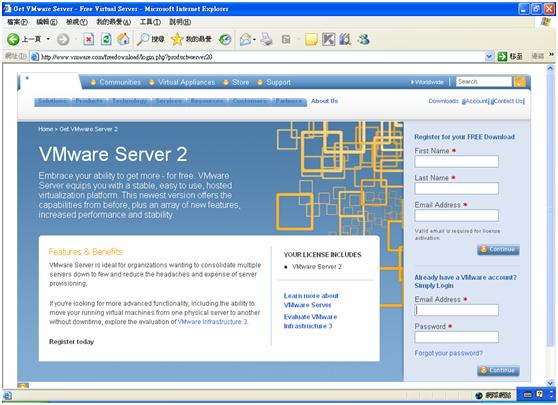Open Learn more about VMware Server link

(311, 300)
